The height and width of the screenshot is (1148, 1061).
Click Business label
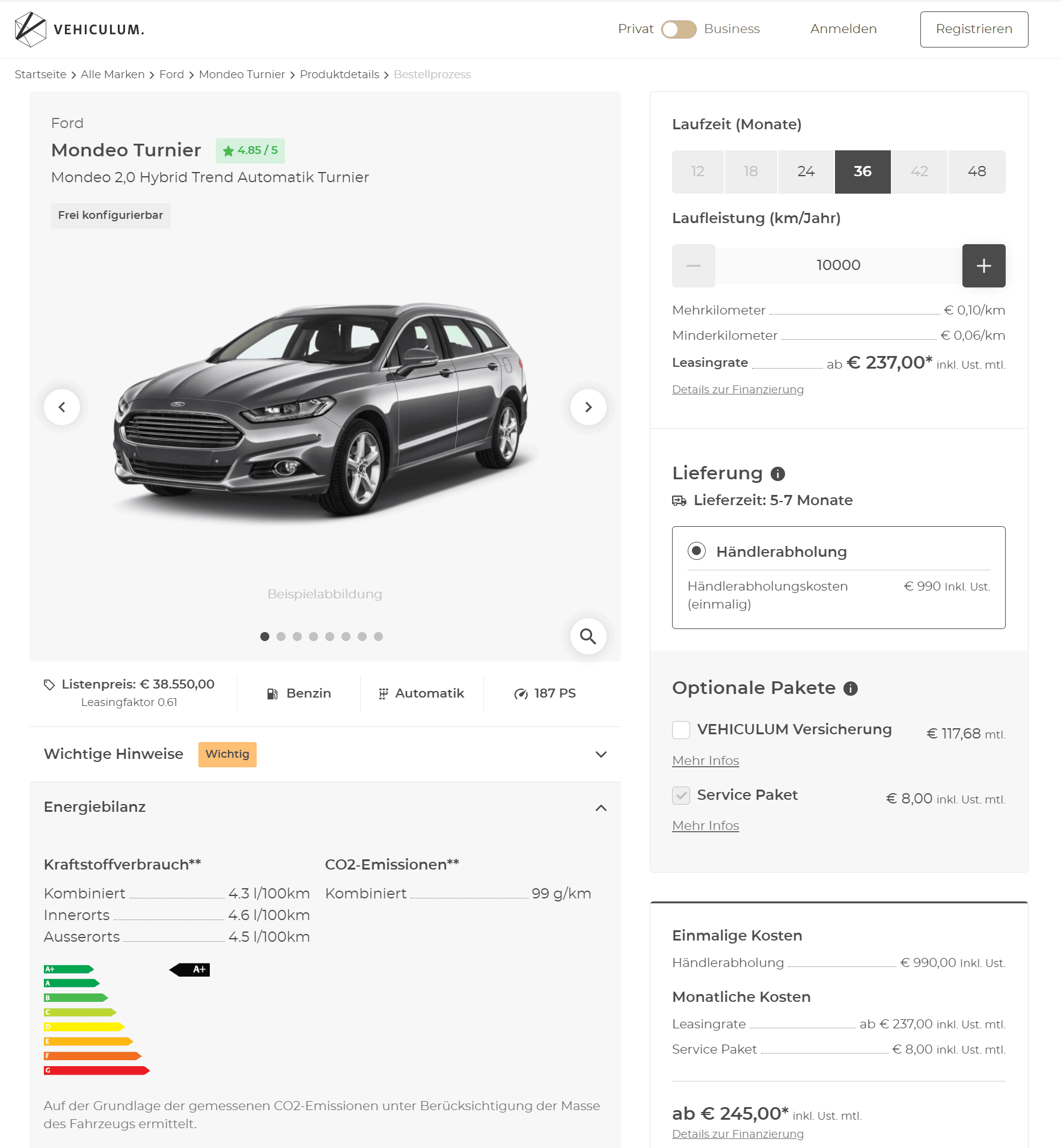tap(732, 29)
